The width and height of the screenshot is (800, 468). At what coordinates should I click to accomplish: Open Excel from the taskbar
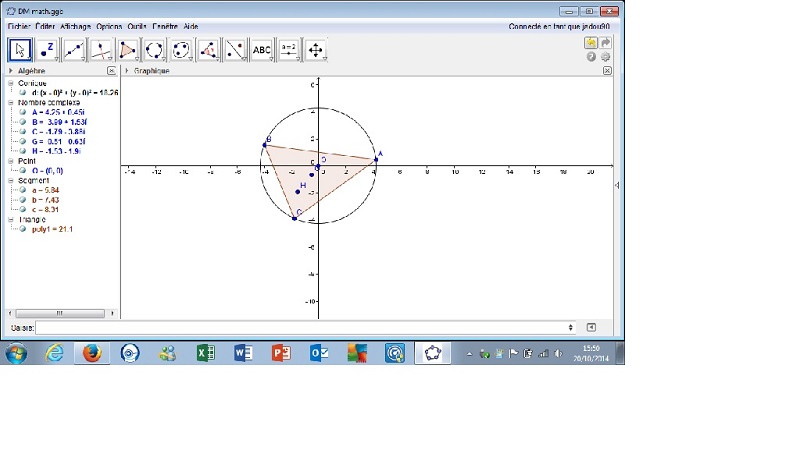click(x=206, y=353)
